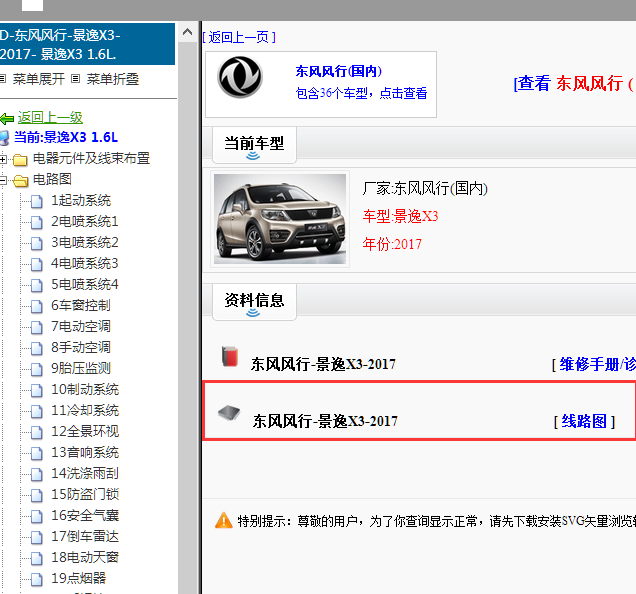Click the 当前:景逸X3 1.6L tree root
636x594 pixels.
[66, 138]
